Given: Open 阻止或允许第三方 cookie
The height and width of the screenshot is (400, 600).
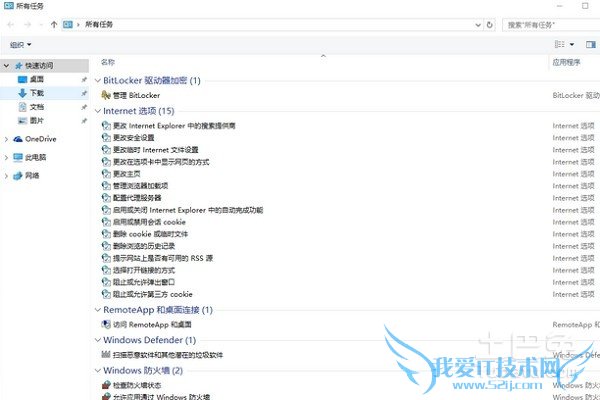Looking at the screenshot, I should (x=153, y=294).
